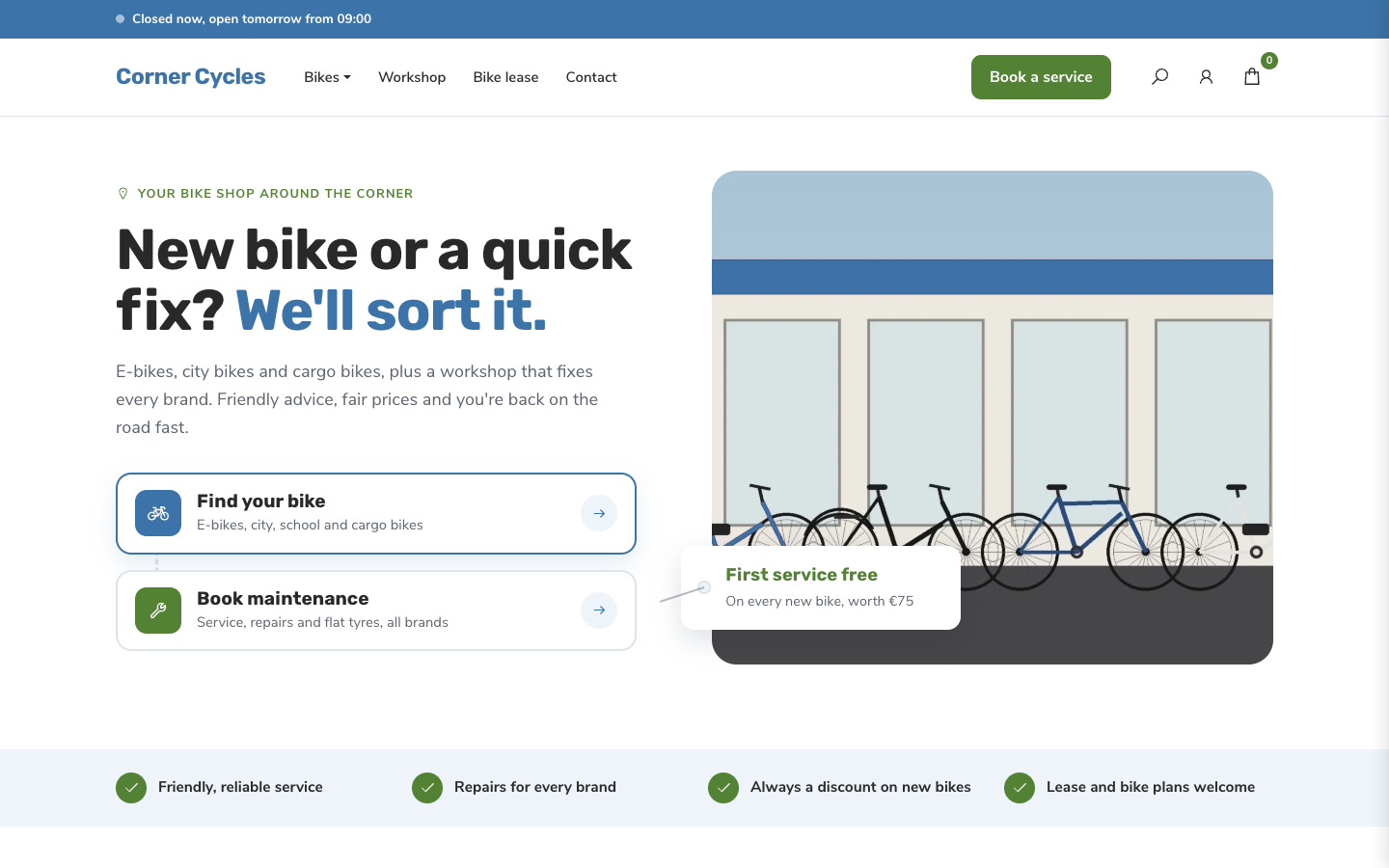
Task: Open the user account icon
Action: [x=1206, y=77]
